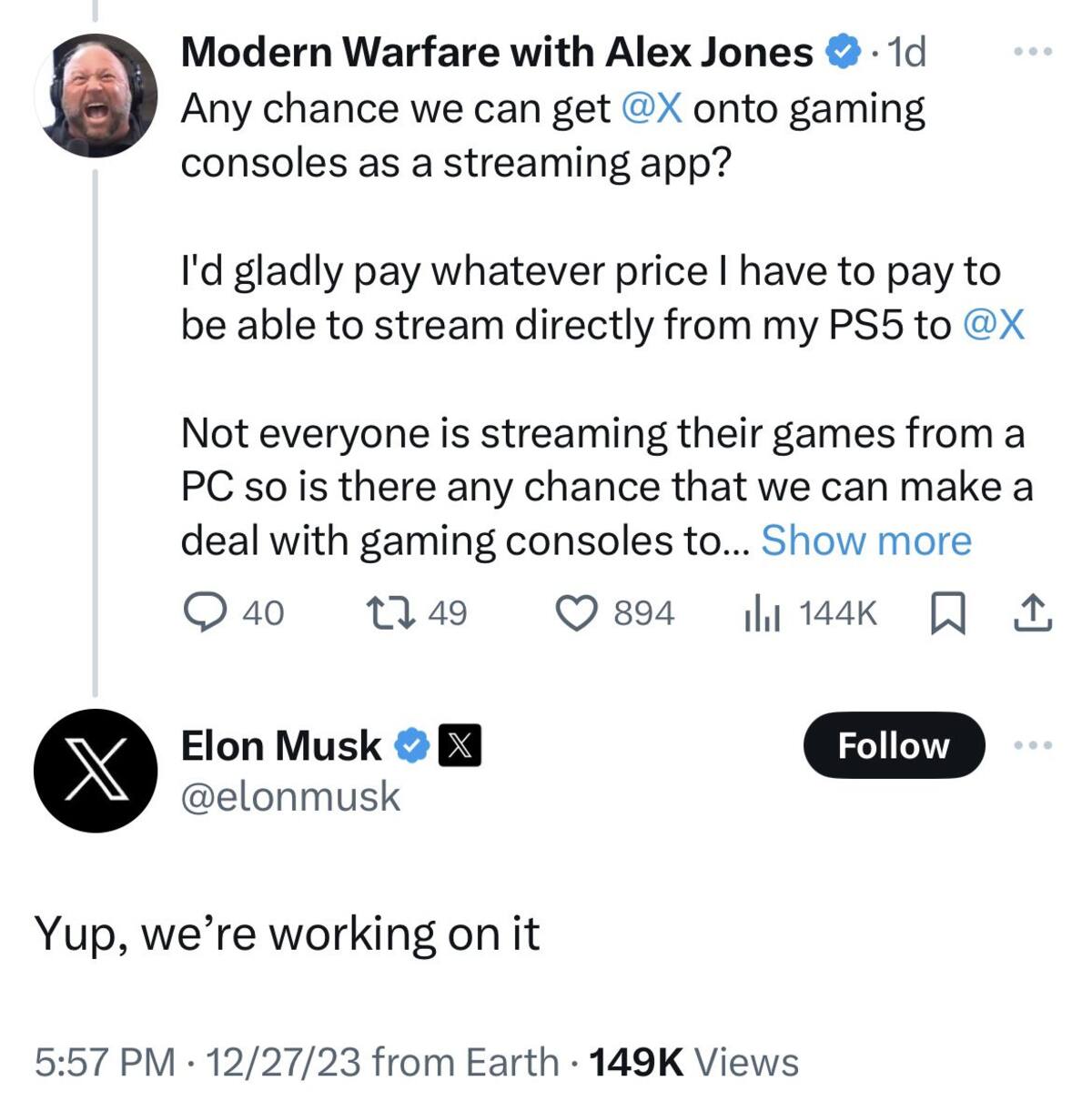Open @elonmusk handle profile
Image resolution: width=1092 pixels, height=1101 pixels.
291,797
